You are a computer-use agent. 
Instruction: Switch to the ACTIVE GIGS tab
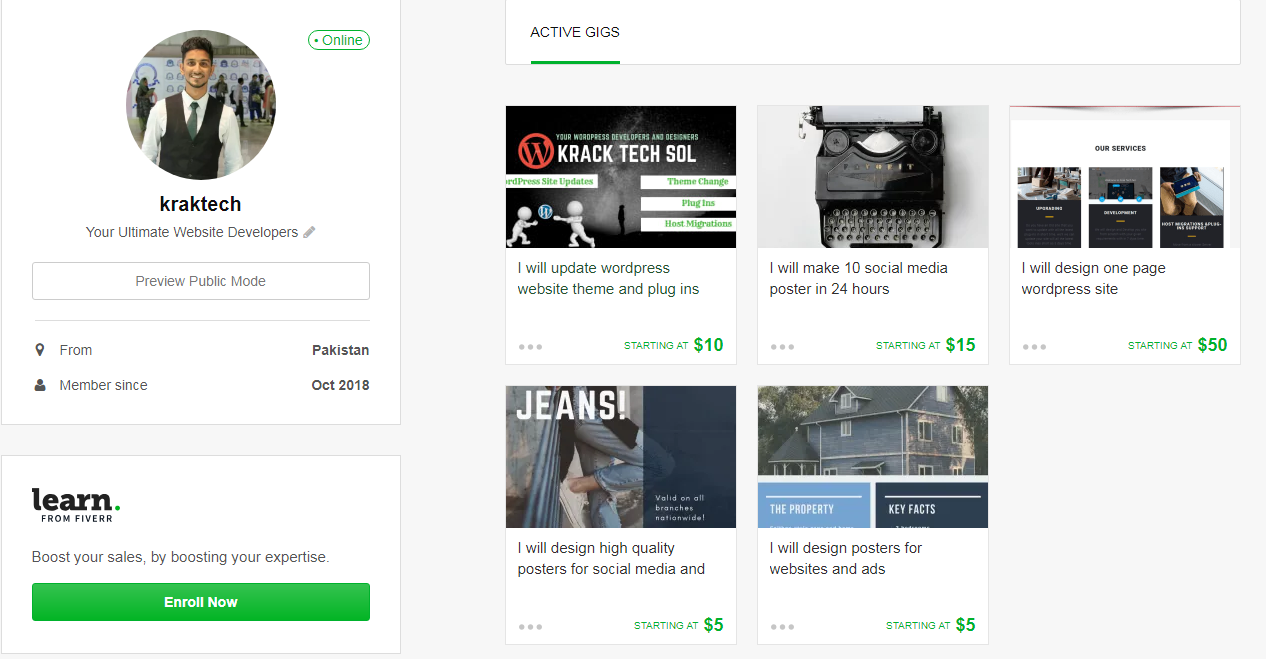point(575,32)
